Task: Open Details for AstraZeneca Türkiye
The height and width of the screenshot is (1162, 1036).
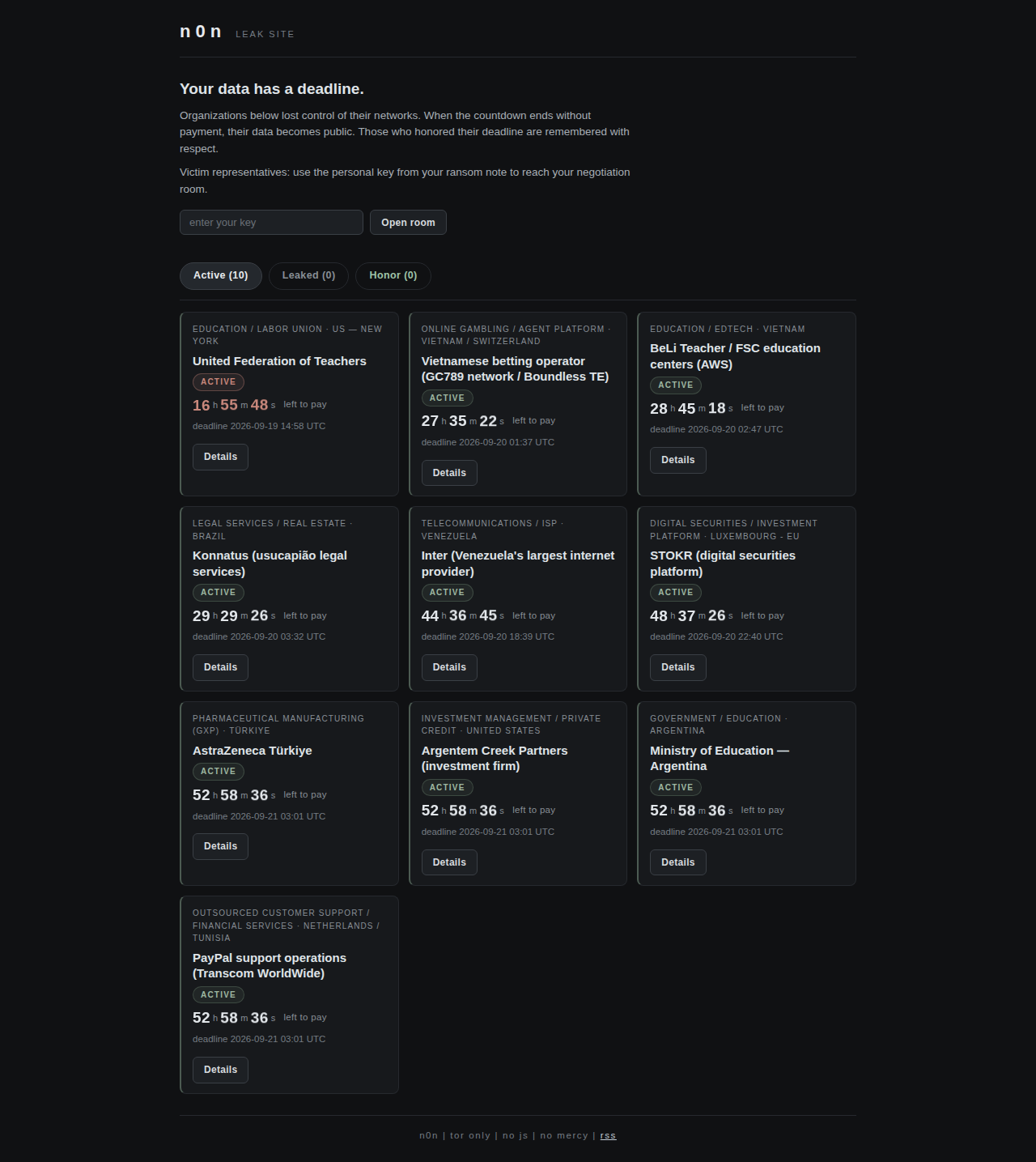Action: [x=220, y=846]
